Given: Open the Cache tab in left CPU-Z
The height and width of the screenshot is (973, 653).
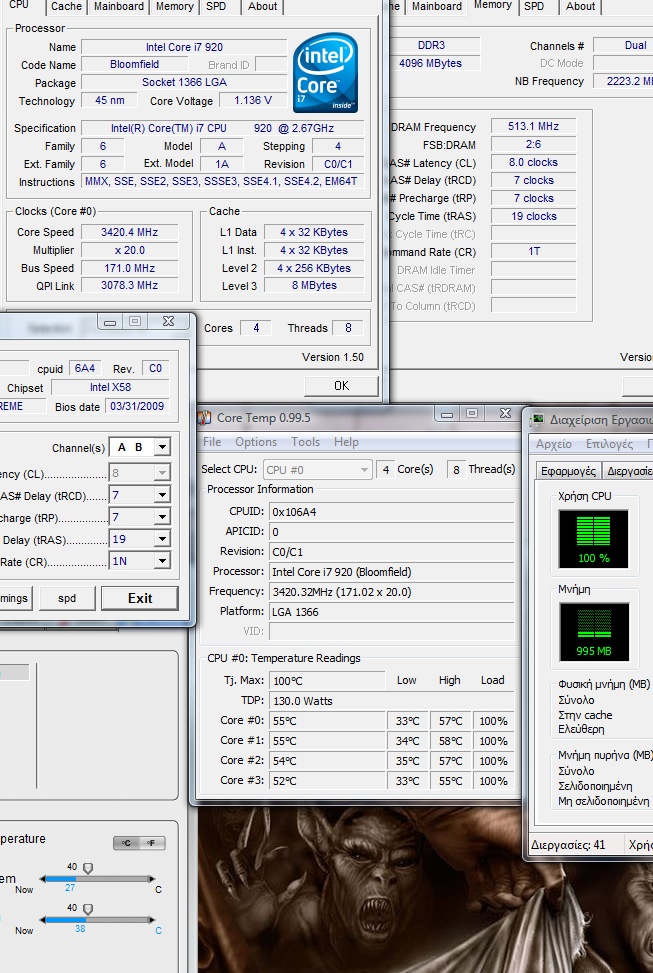Looking at the screenshot, I should click(x=66, y=6).
